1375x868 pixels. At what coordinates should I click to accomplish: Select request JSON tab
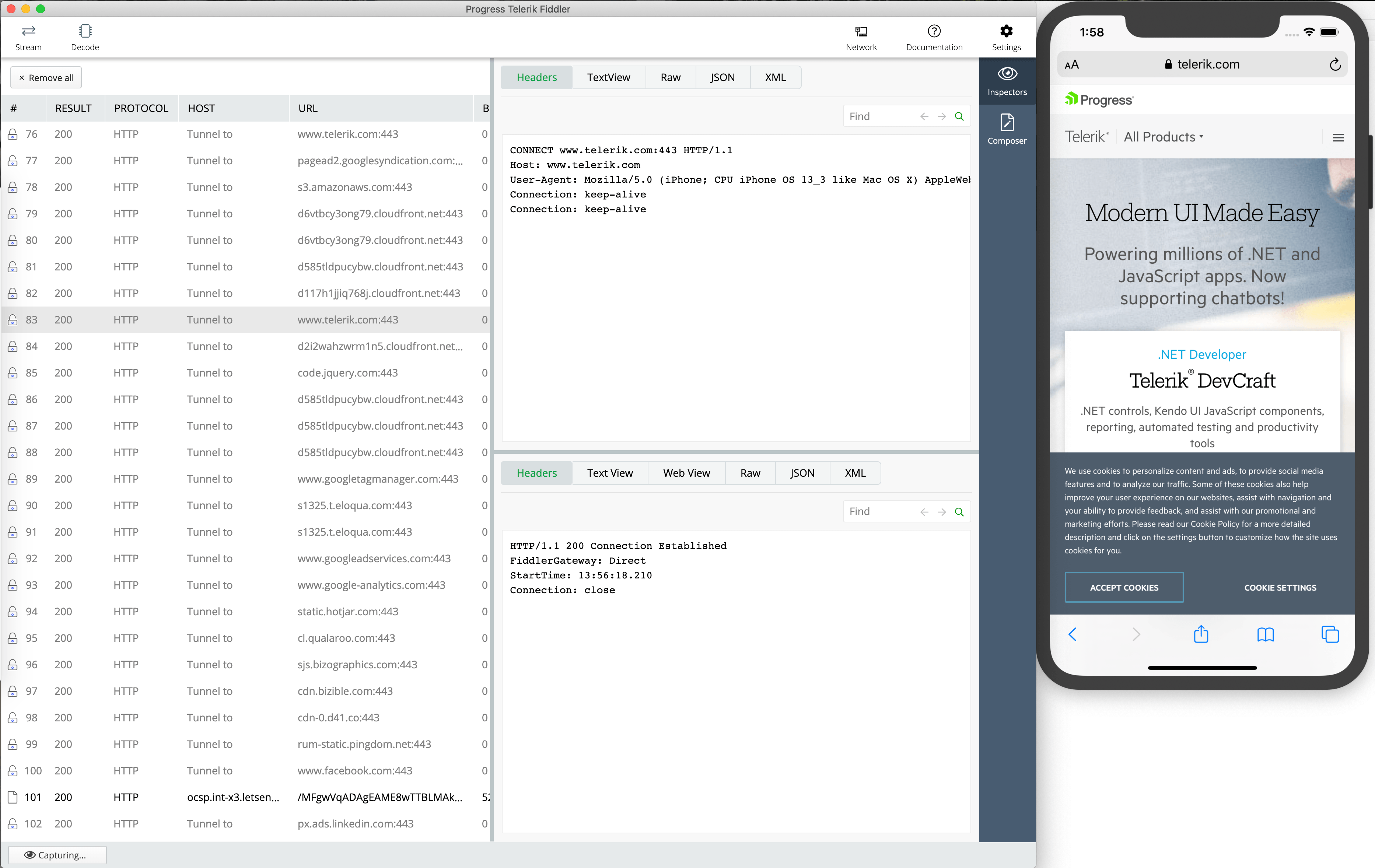tap(723, 77)
